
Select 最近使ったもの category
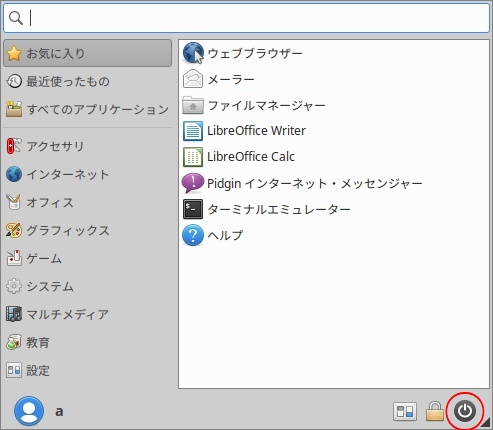tap(88, 81)
